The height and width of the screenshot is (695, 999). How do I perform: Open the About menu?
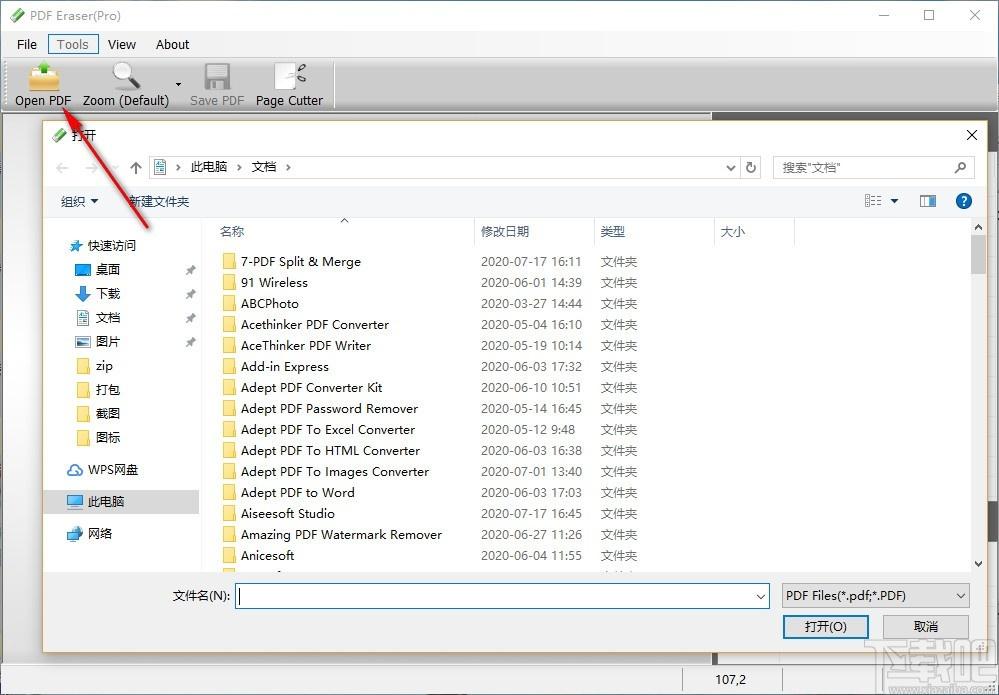(x=173, y=45)
